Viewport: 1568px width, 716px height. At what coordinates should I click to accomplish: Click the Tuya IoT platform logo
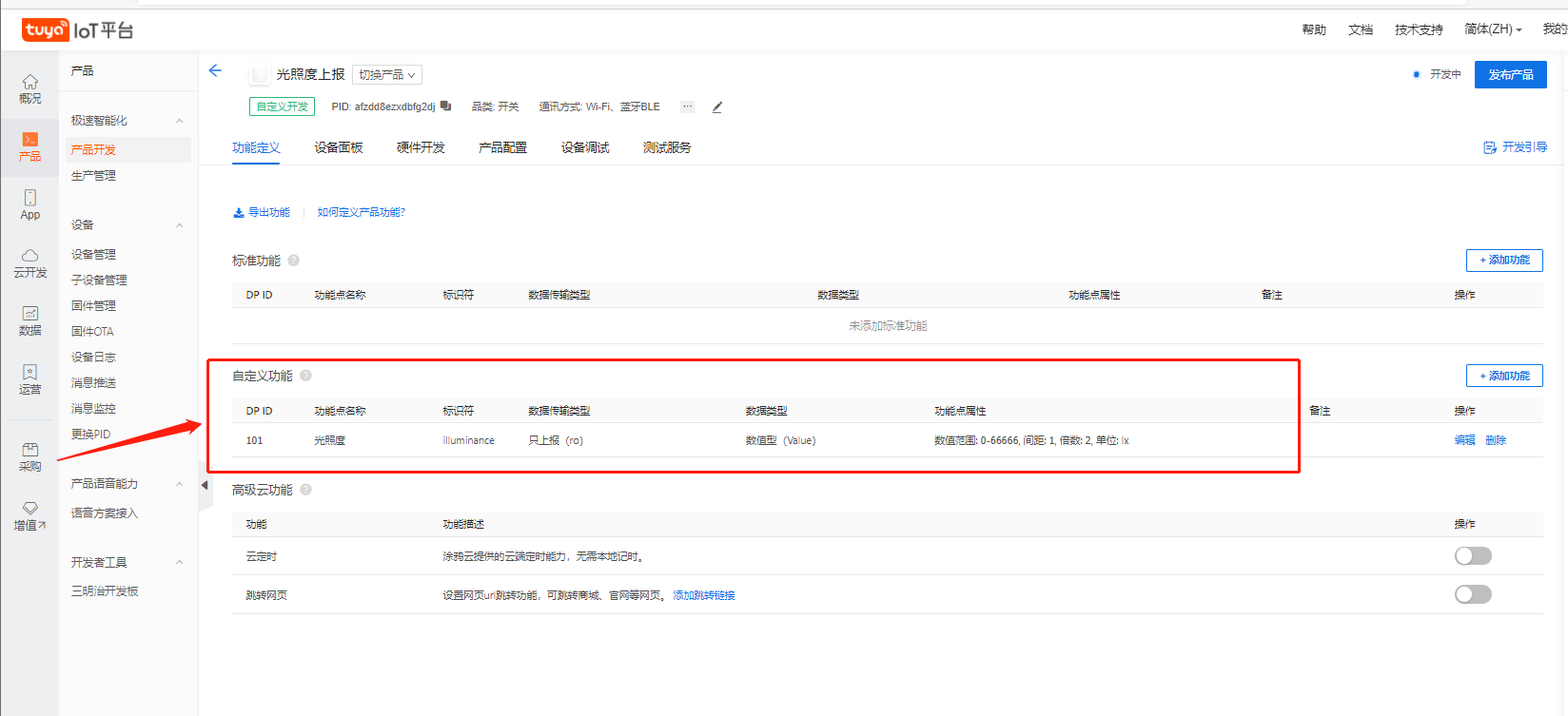(77, 30)
